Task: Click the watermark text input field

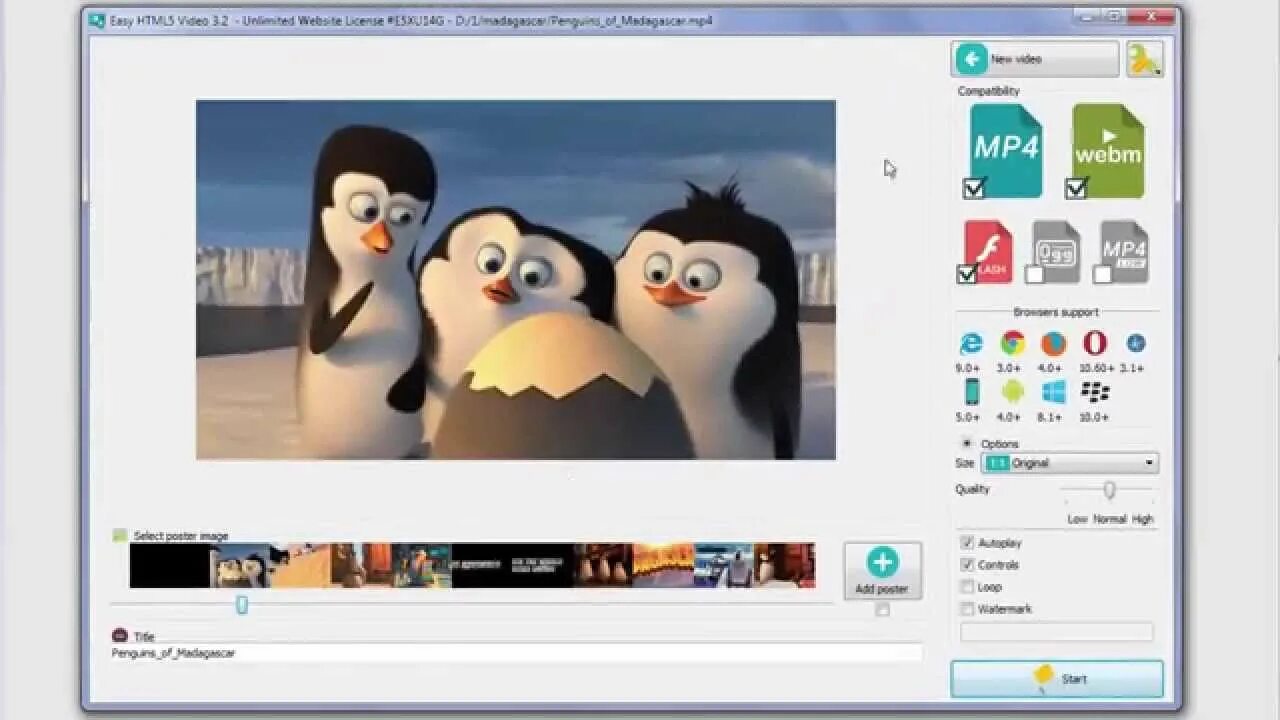Action: (x=1056, y=632)
